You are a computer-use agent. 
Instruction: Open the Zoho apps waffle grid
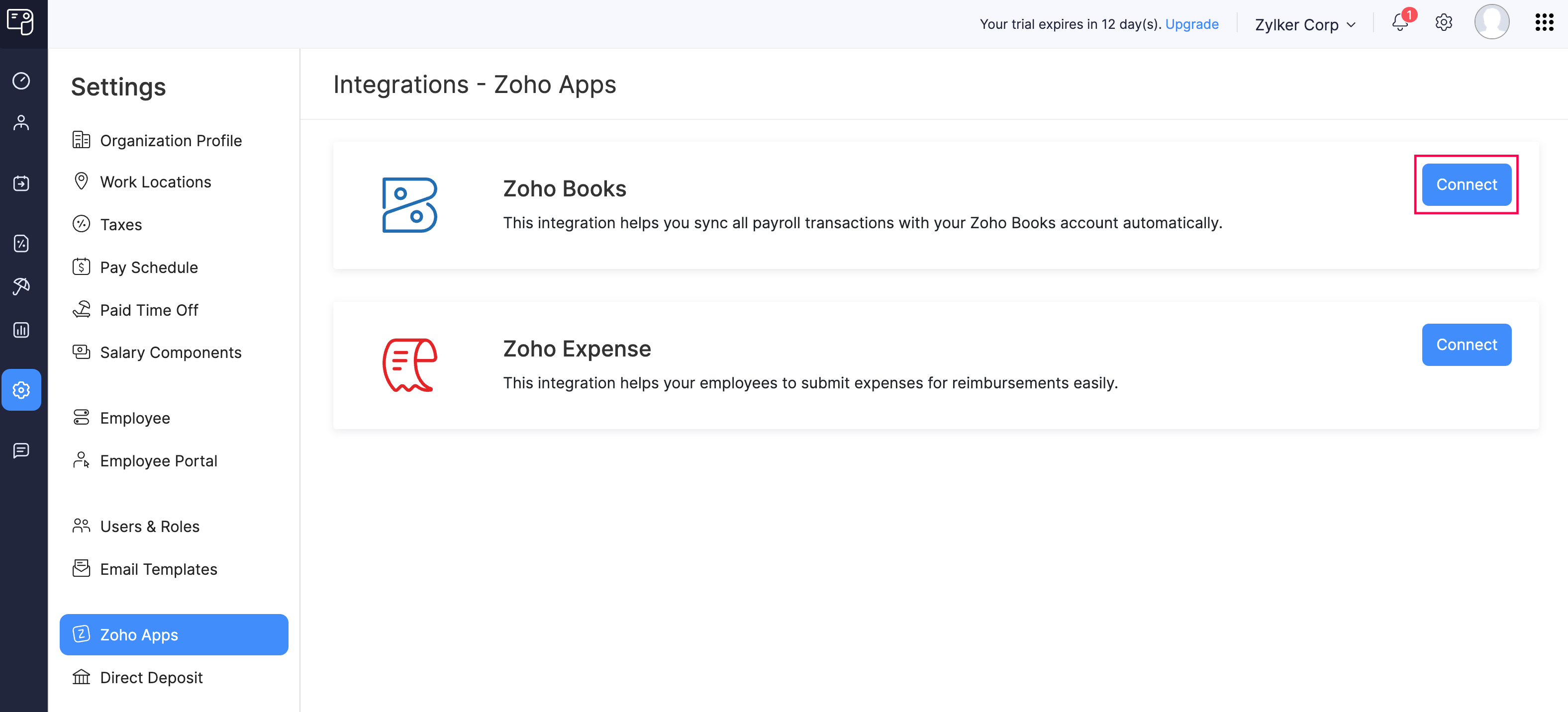tap(1545, 22)
